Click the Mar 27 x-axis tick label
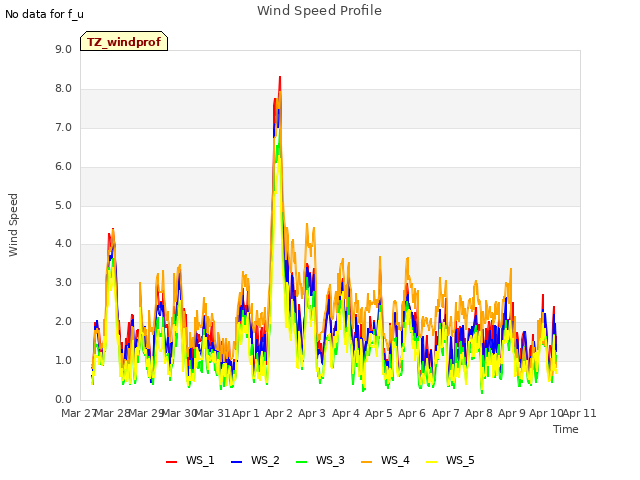 click(78, 413)
